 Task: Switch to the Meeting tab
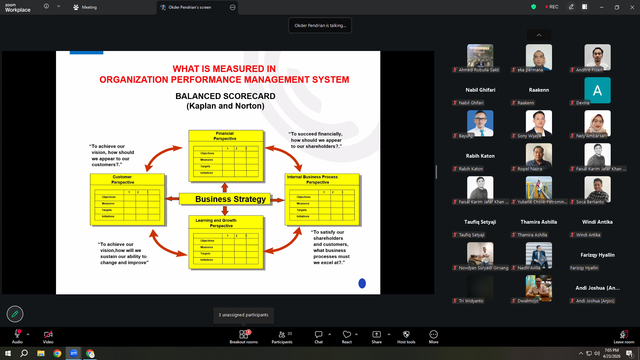tap(85, 7)
